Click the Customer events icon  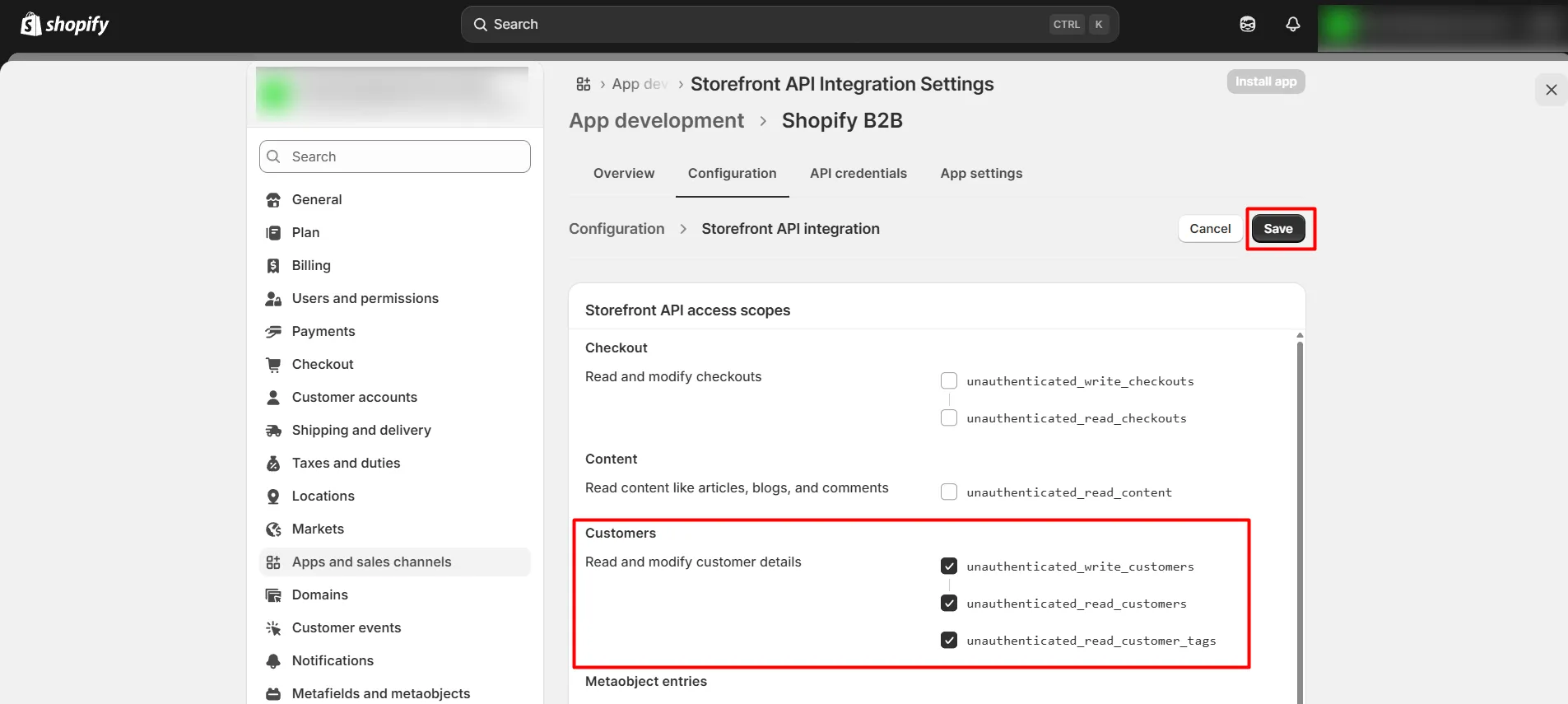[x=273, y=628]
